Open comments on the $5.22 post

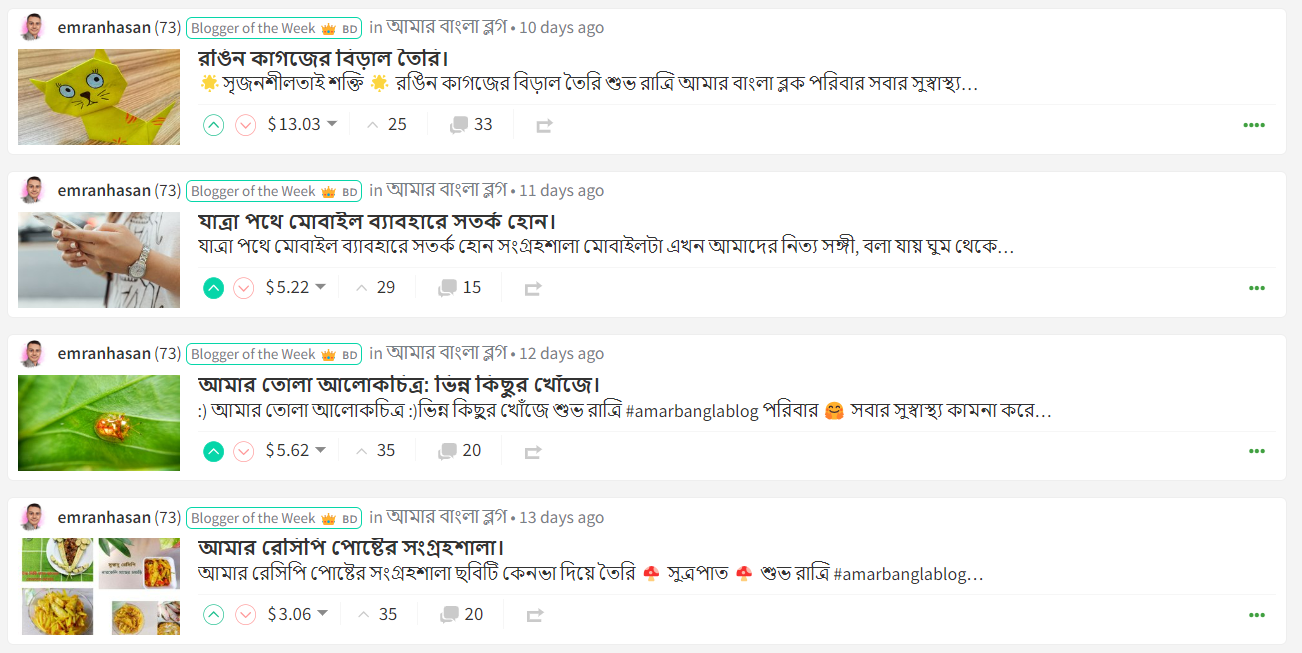click(460, 288)
